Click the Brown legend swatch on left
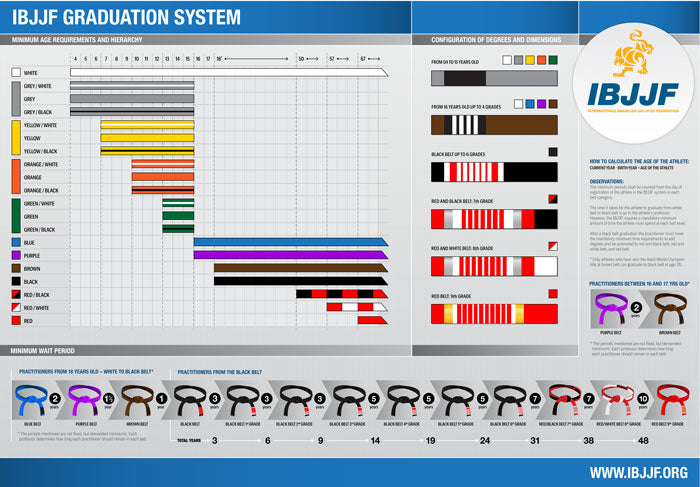Viewport: 700px width, 487px height. [16, 268]
